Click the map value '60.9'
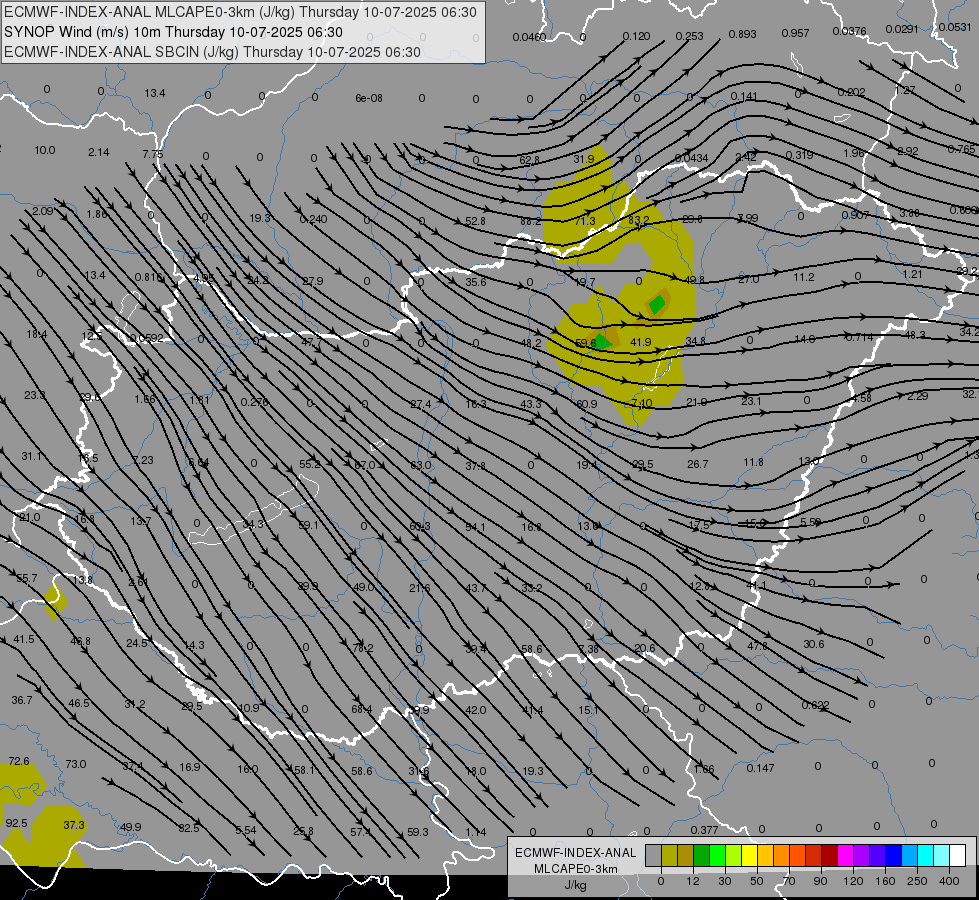The width and height of the screenshot is (979, 900). pyautogui.click(x=586, y=404)
